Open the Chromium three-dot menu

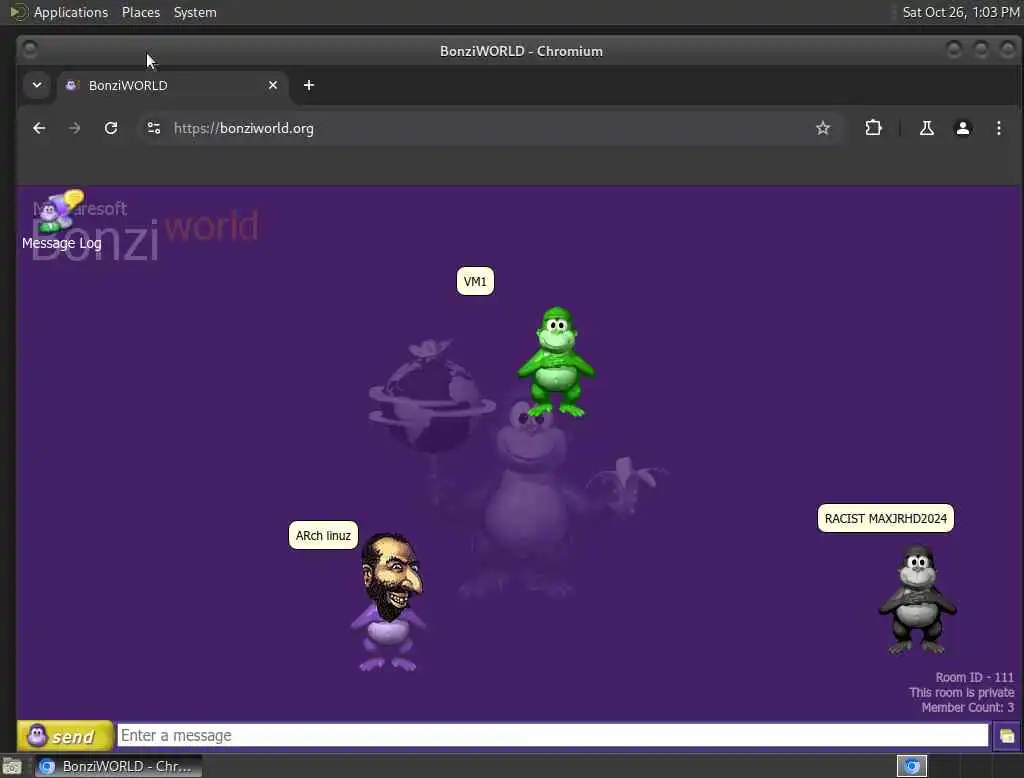(999, 128)
